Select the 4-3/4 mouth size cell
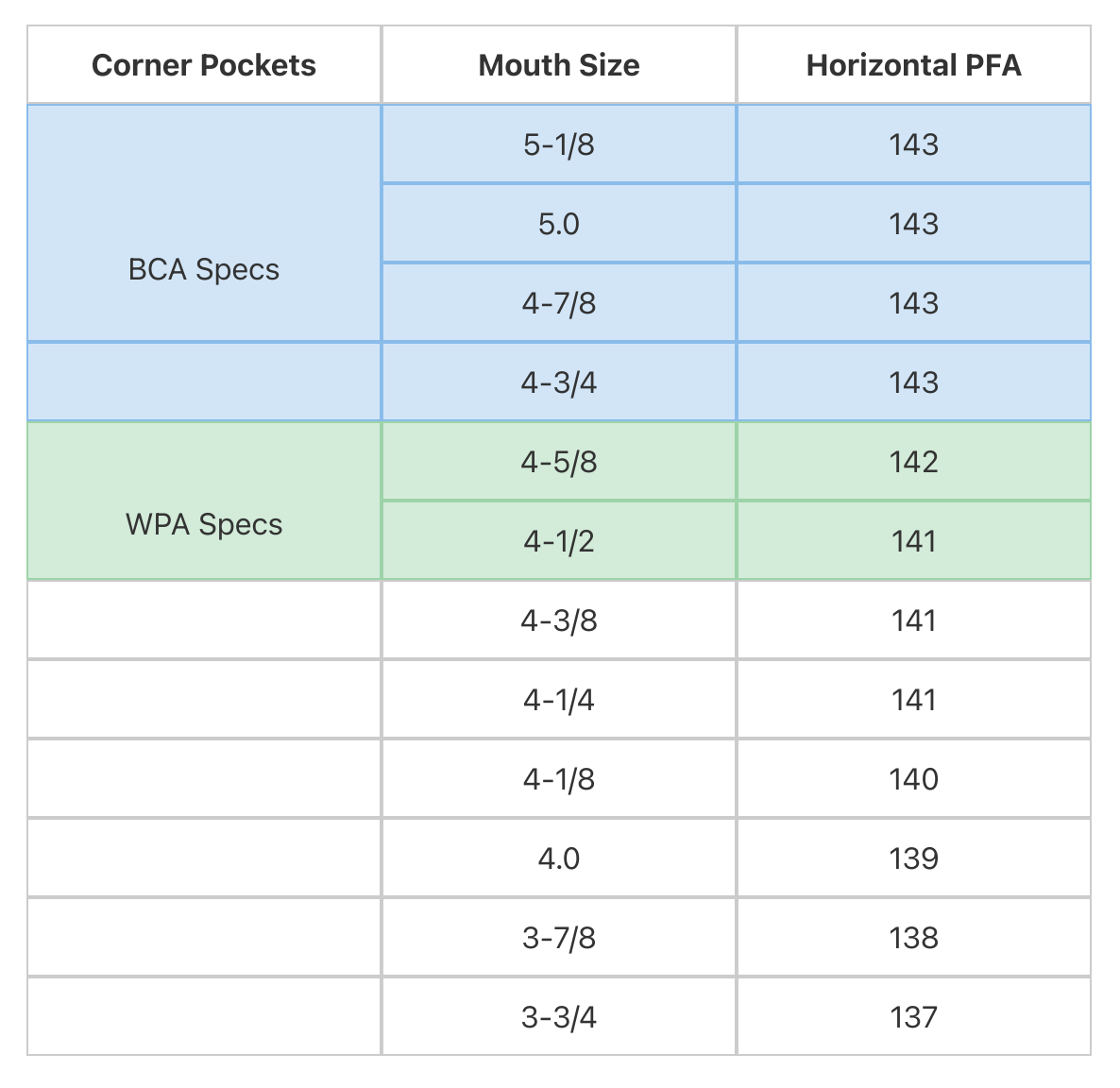Viewport: 1120px width, 1088px height. coord(559,382)
